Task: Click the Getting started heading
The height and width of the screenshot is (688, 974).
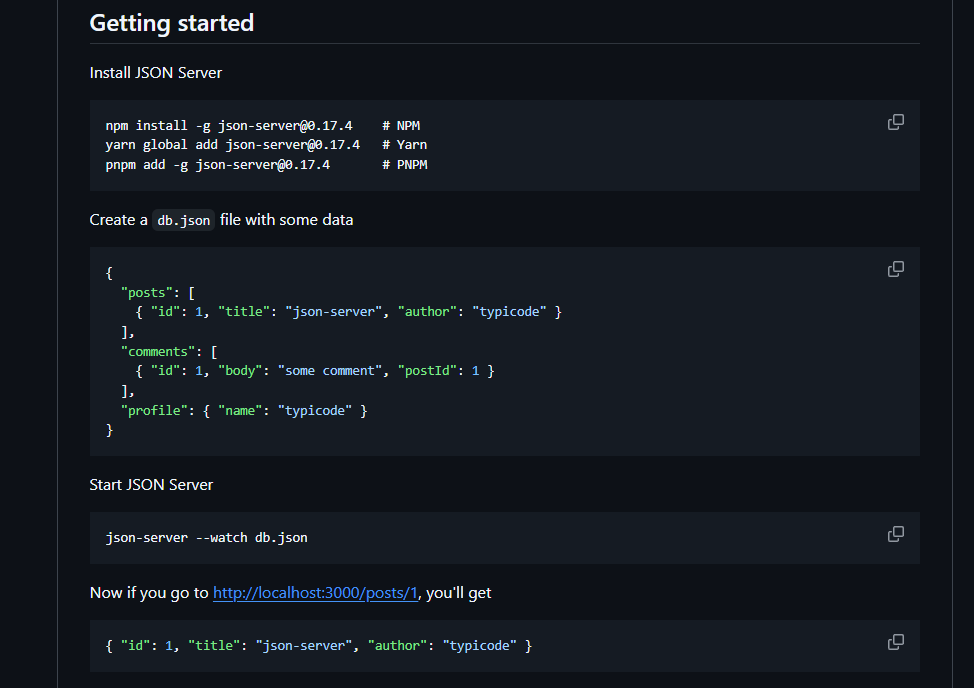Action: 171,22
